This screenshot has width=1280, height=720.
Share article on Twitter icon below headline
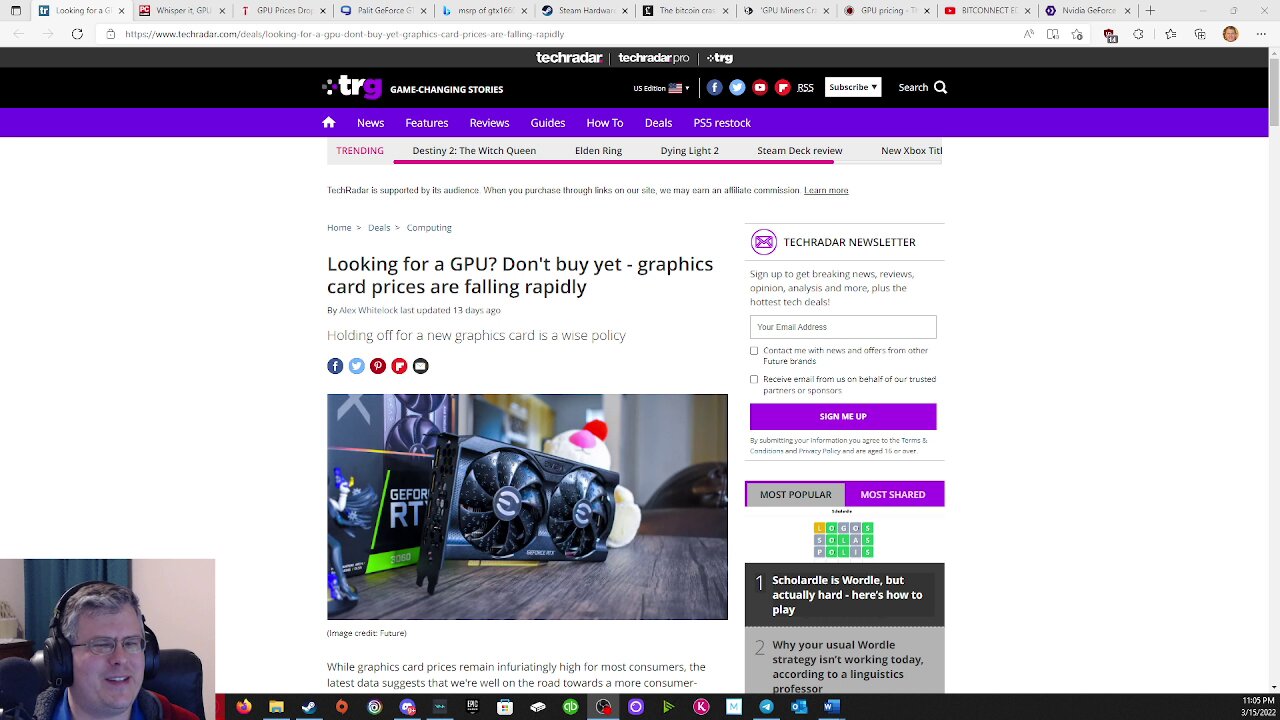[356, 366]
